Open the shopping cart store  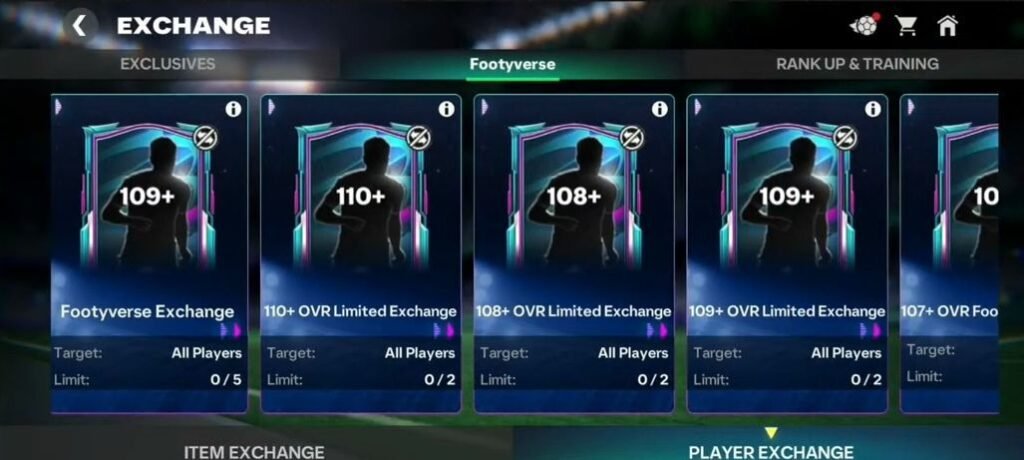[x=906, y=26]
